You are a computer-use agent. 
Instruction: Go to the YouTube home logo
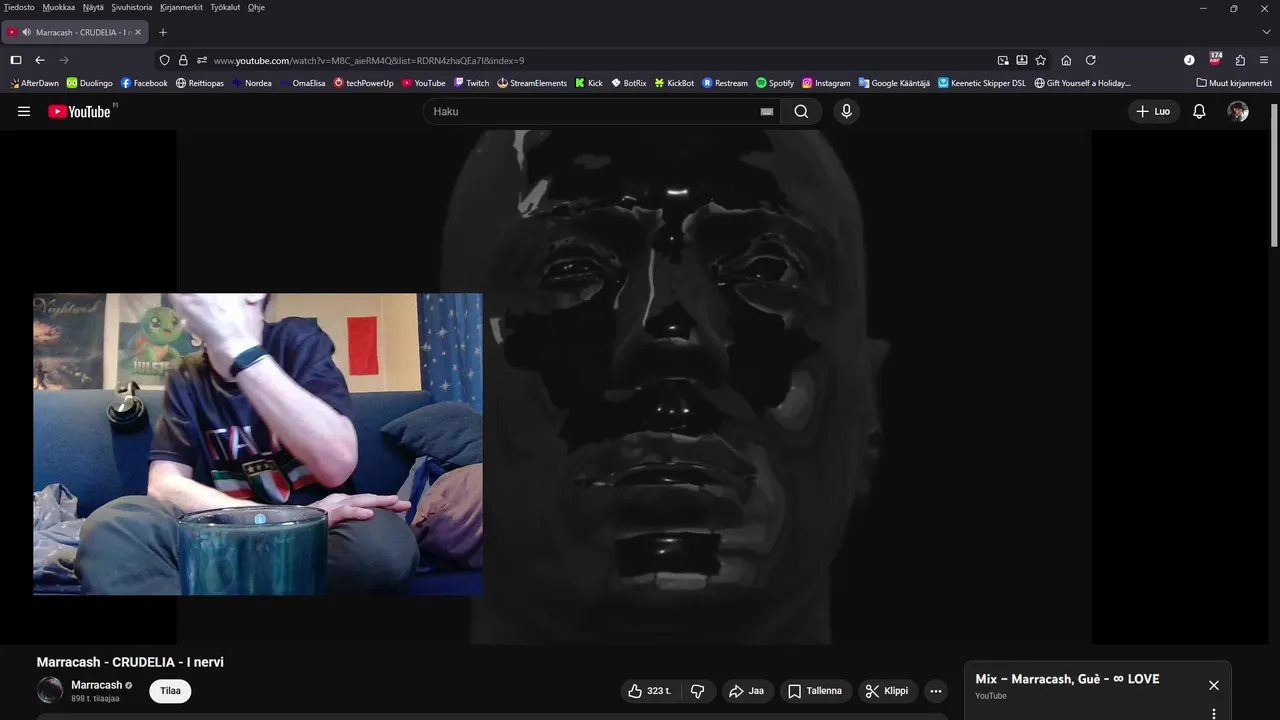click(x=80, y=111)
